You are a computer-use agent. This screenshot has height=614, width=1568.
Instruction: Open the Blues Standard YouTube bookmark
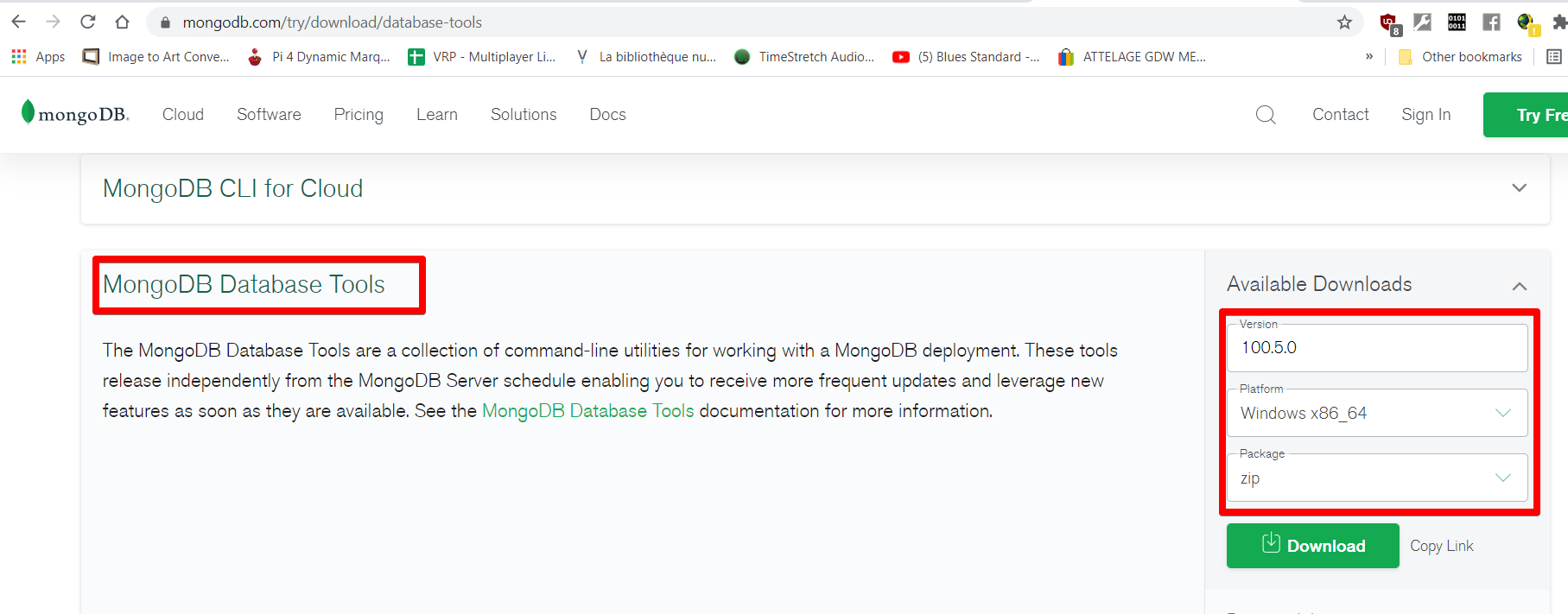pyautogui.click(x=966, y=57)
